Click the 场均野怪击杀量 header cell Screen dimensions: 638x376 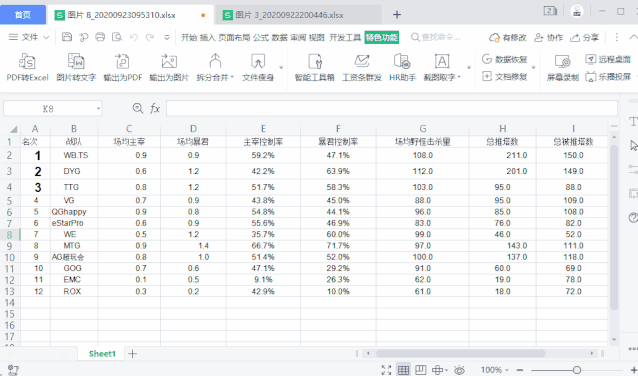point(423,142)
